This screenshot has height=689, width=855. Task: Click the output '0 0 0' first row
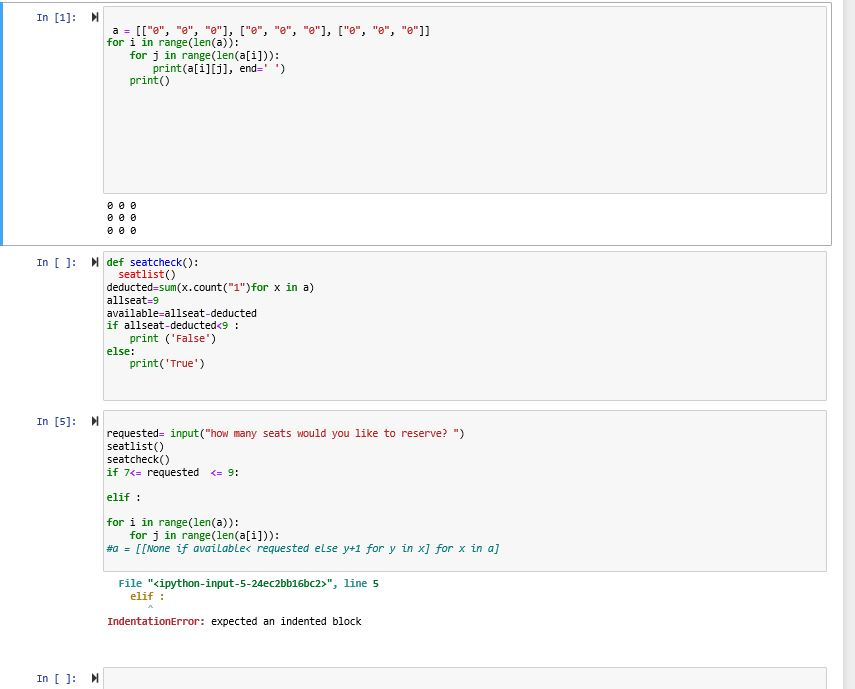(x=122, y=206)
